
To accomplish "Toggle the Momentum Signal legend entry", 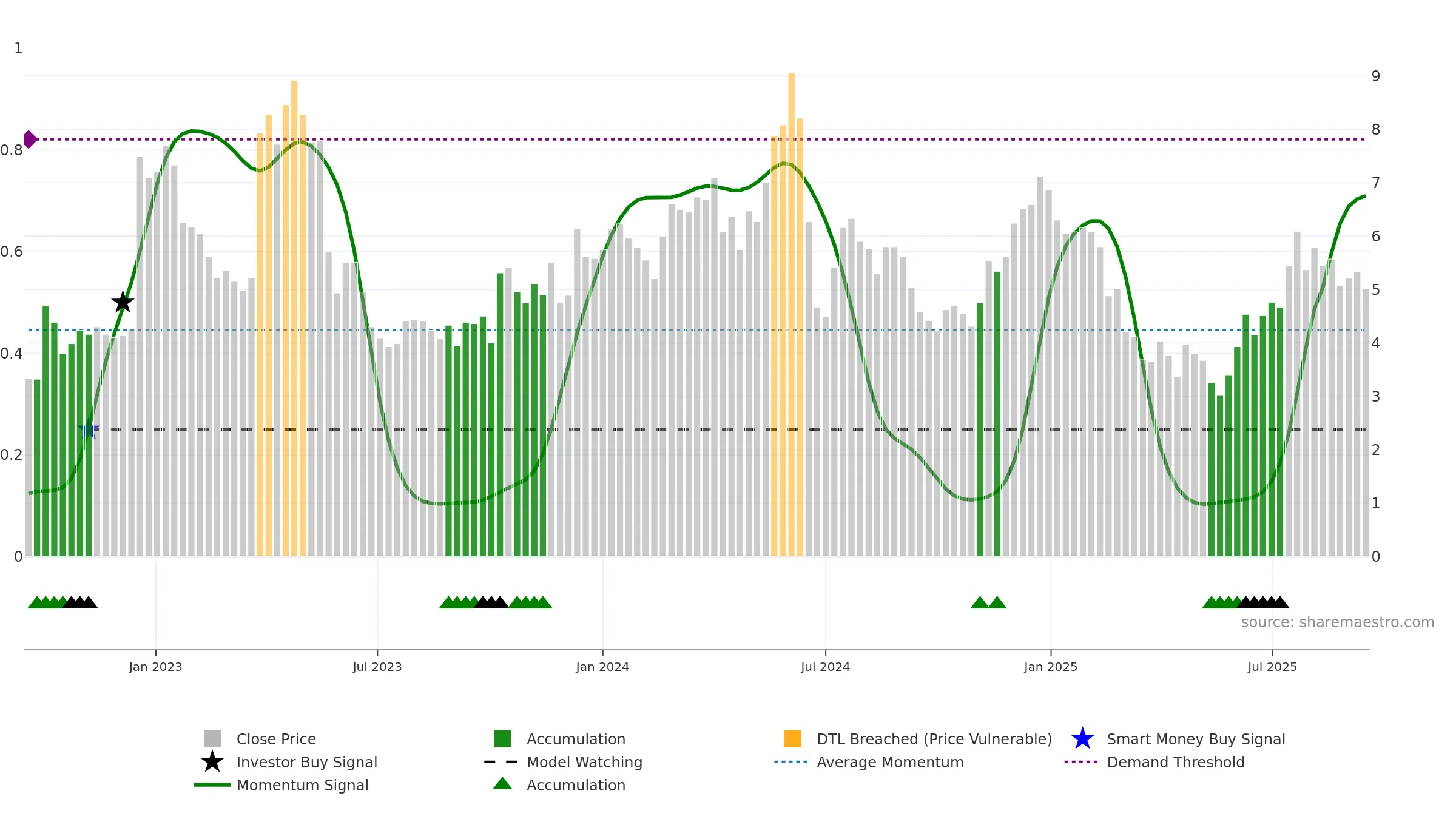I will coord(303,785).
